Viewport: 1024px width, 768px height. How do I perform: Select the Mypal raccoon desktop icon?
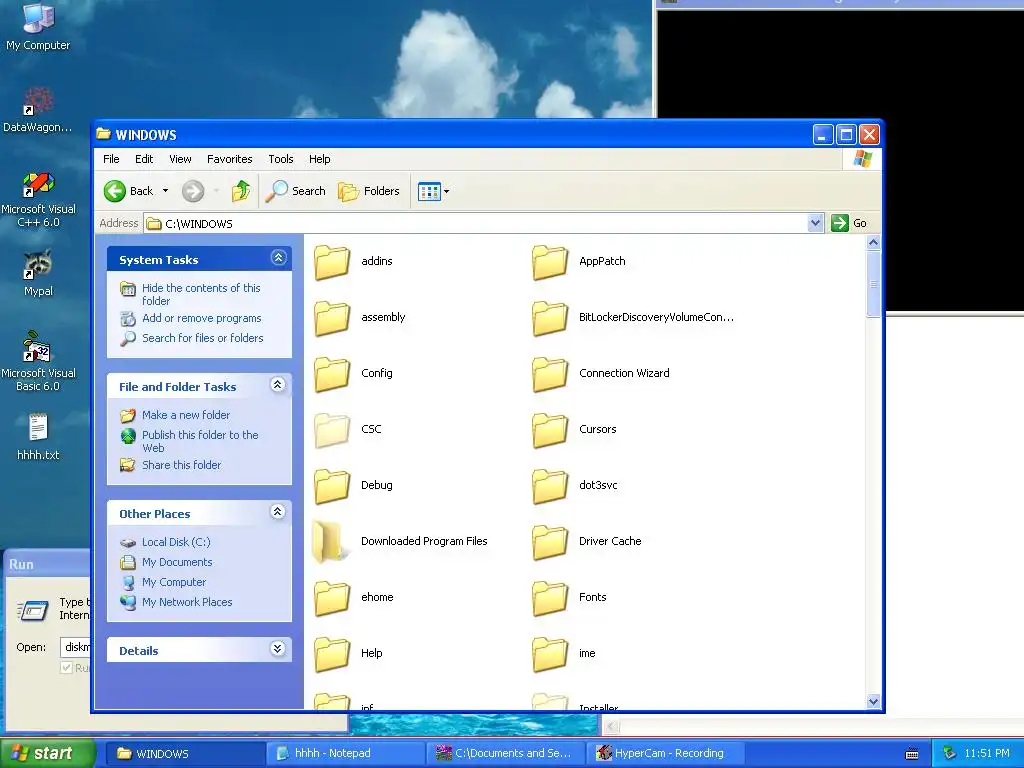pyautogui.click(x=38, y=264)
